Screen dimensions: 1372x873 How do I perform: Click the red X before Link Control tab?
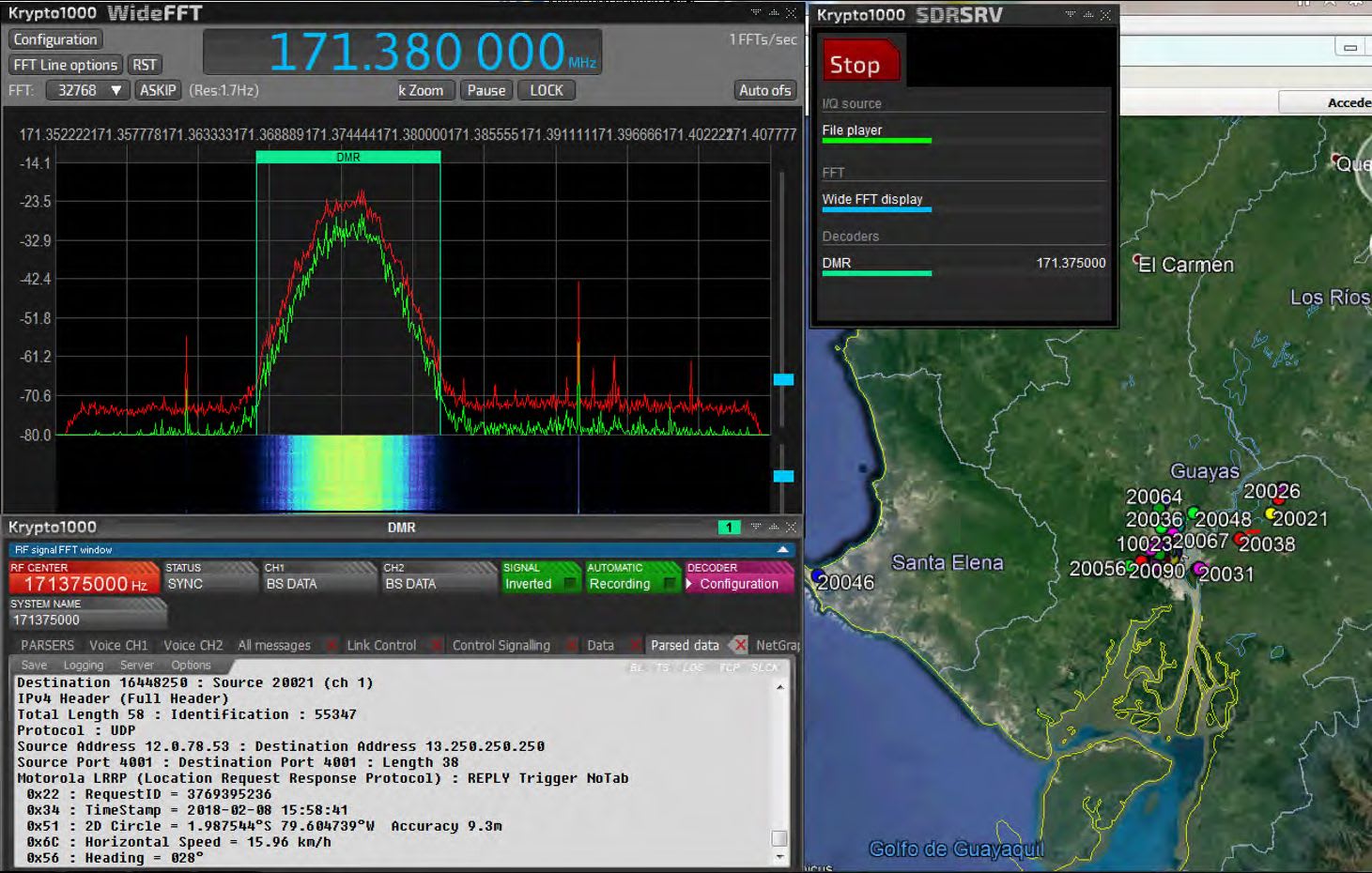(x=331, y=646)
